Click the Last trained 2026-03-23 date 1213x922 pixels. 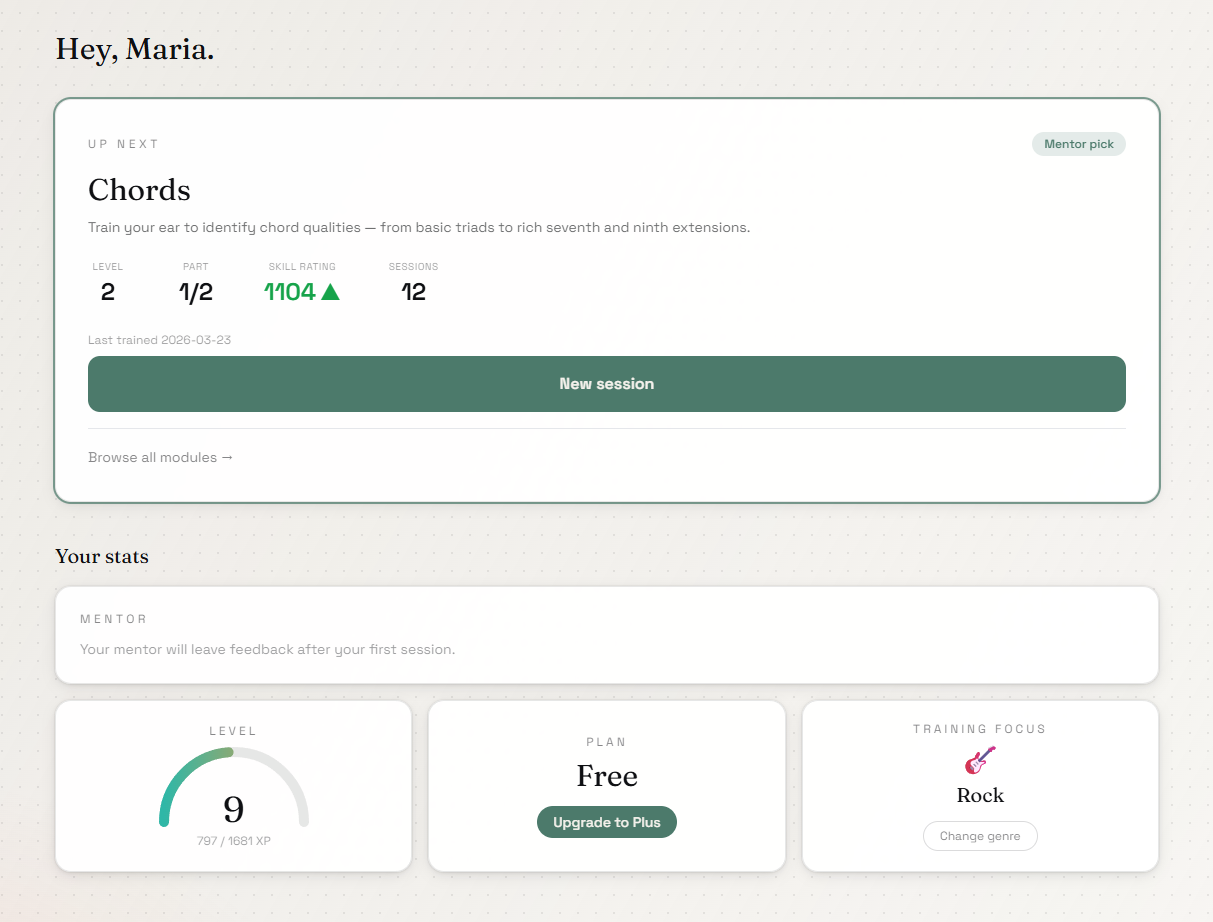[159, 339]
